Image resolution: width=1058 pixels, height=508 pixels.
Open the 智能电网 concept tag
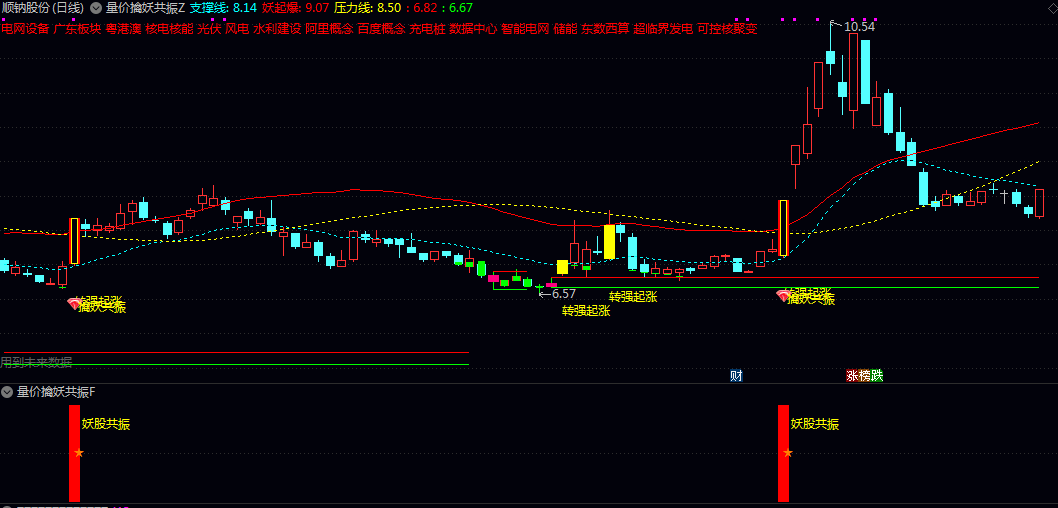tap(525, 28)
